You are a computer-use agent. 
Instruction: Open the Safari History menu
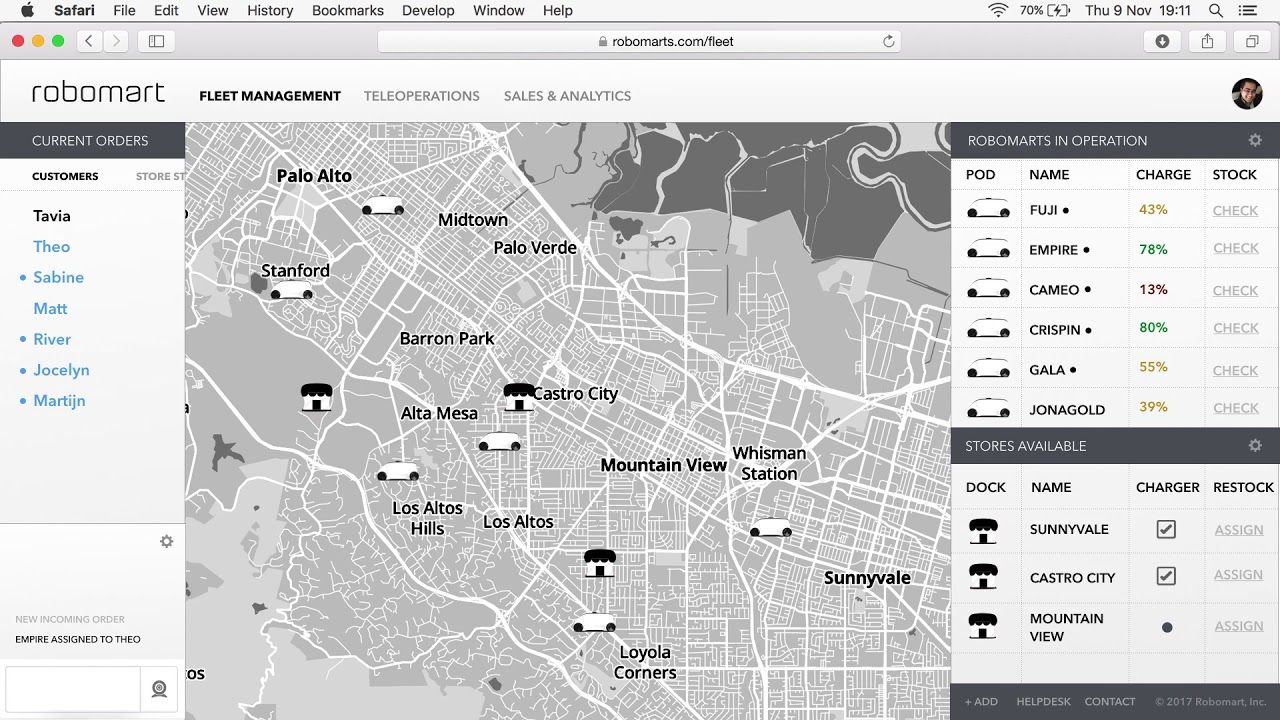(270, 10)
